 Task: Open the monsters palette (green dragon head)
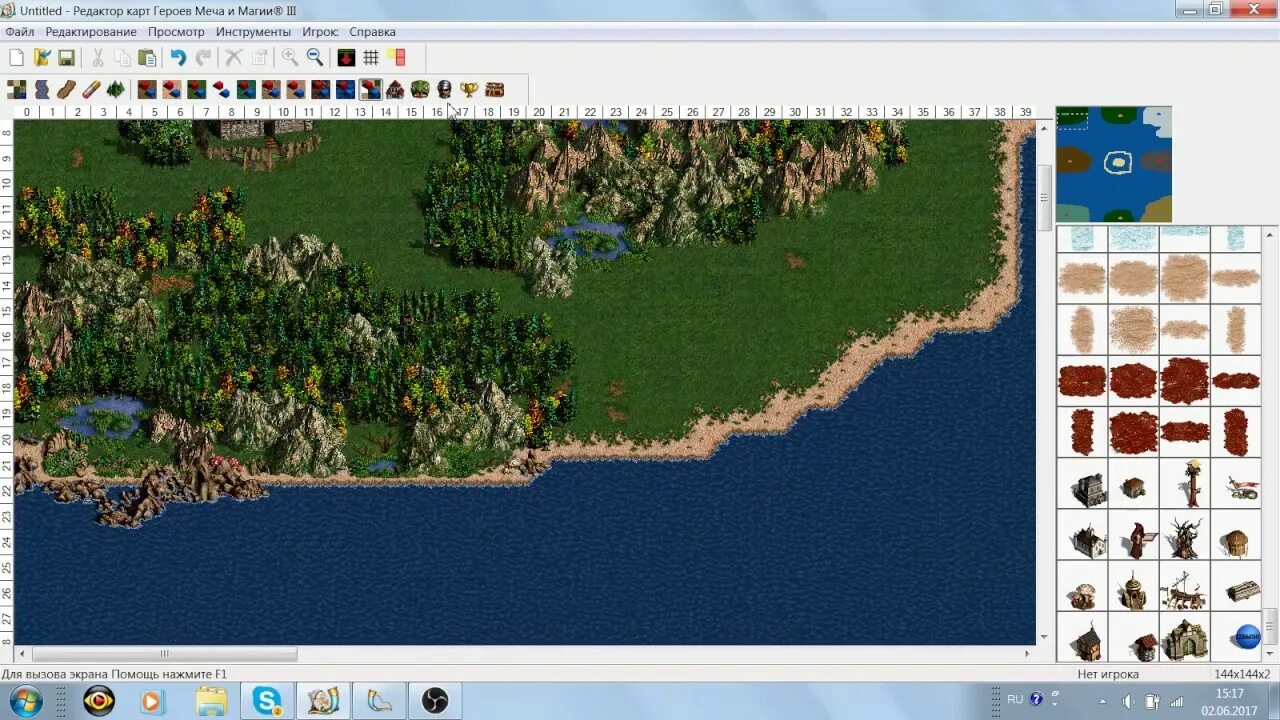[x=420, y=89]
